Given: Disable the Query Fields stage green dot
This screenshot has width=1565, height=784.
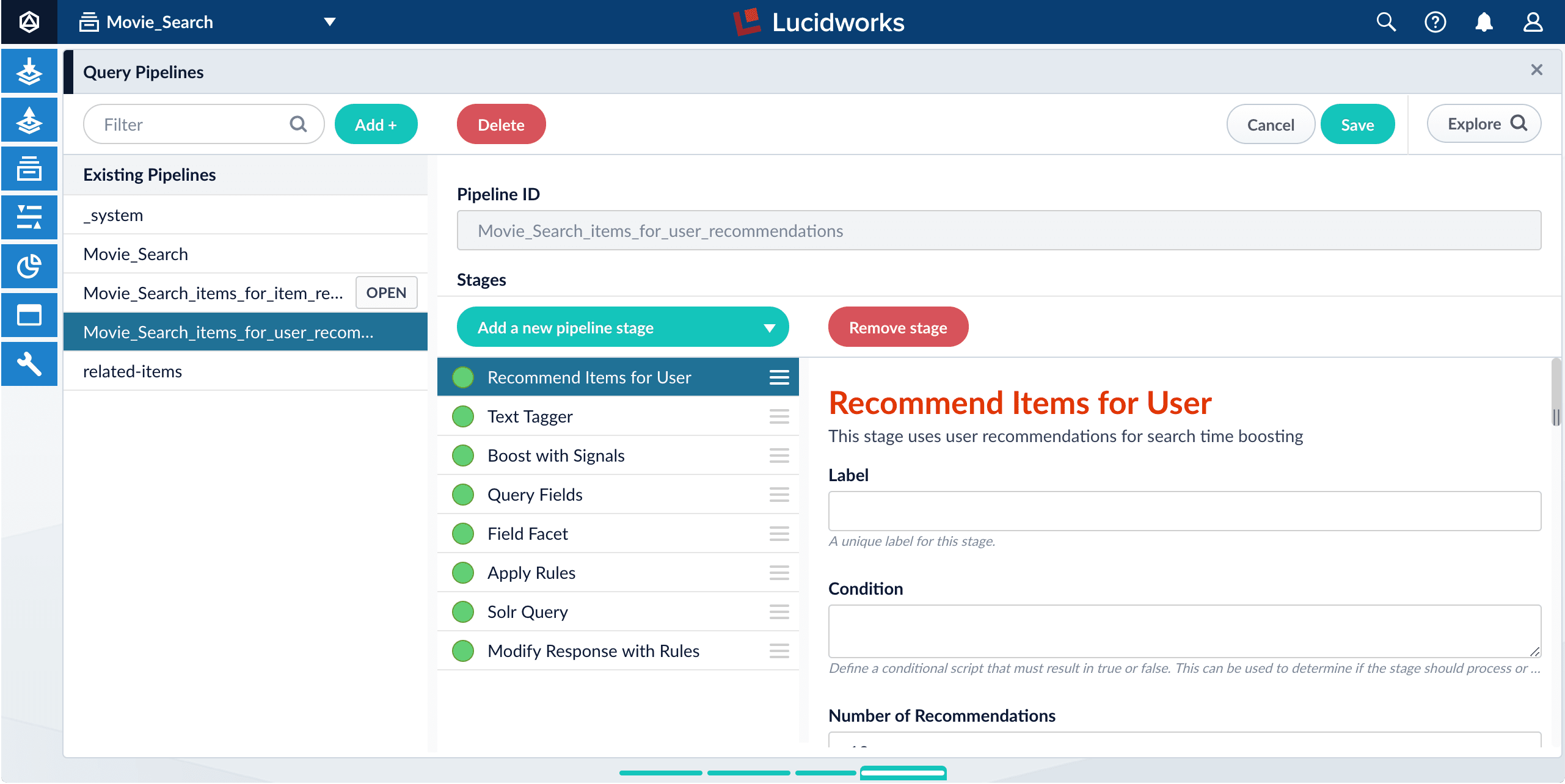Looking at the screenshot, I should (x=463, y=495).
